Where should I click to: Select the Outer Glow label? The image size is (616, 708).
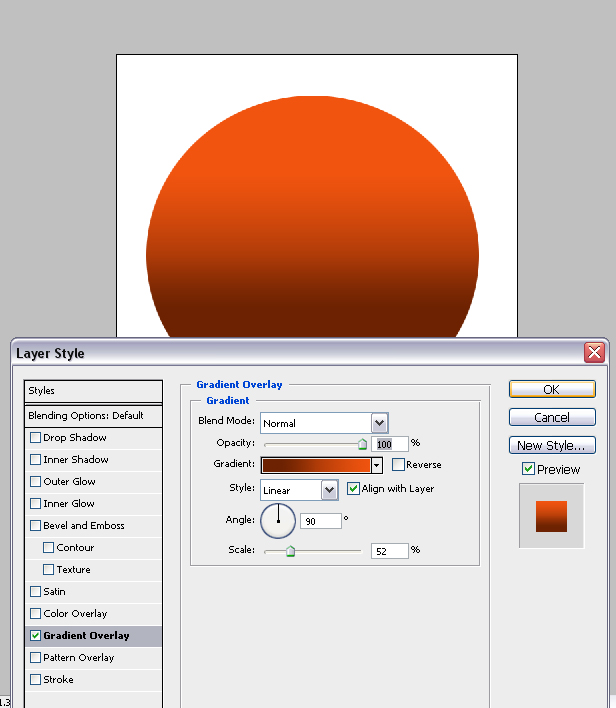69,481
